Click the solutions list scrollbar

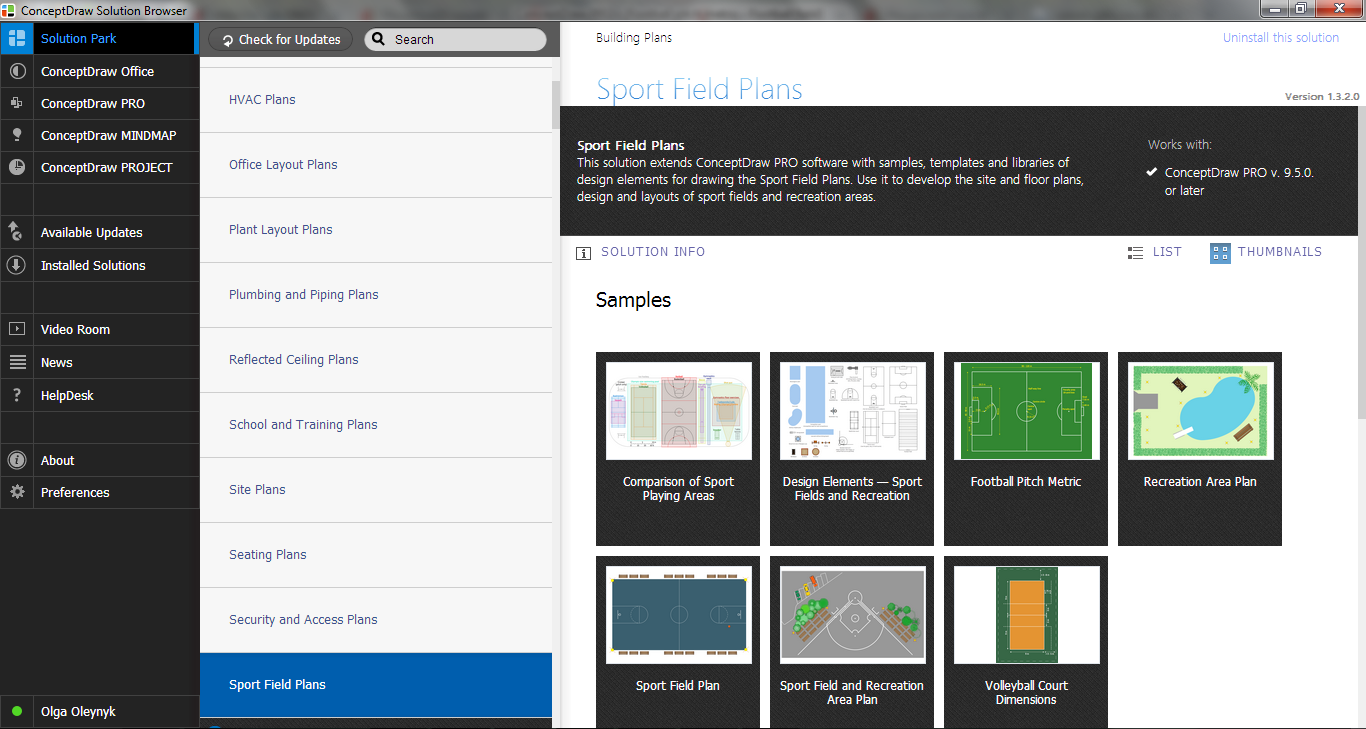coord(556,104)
